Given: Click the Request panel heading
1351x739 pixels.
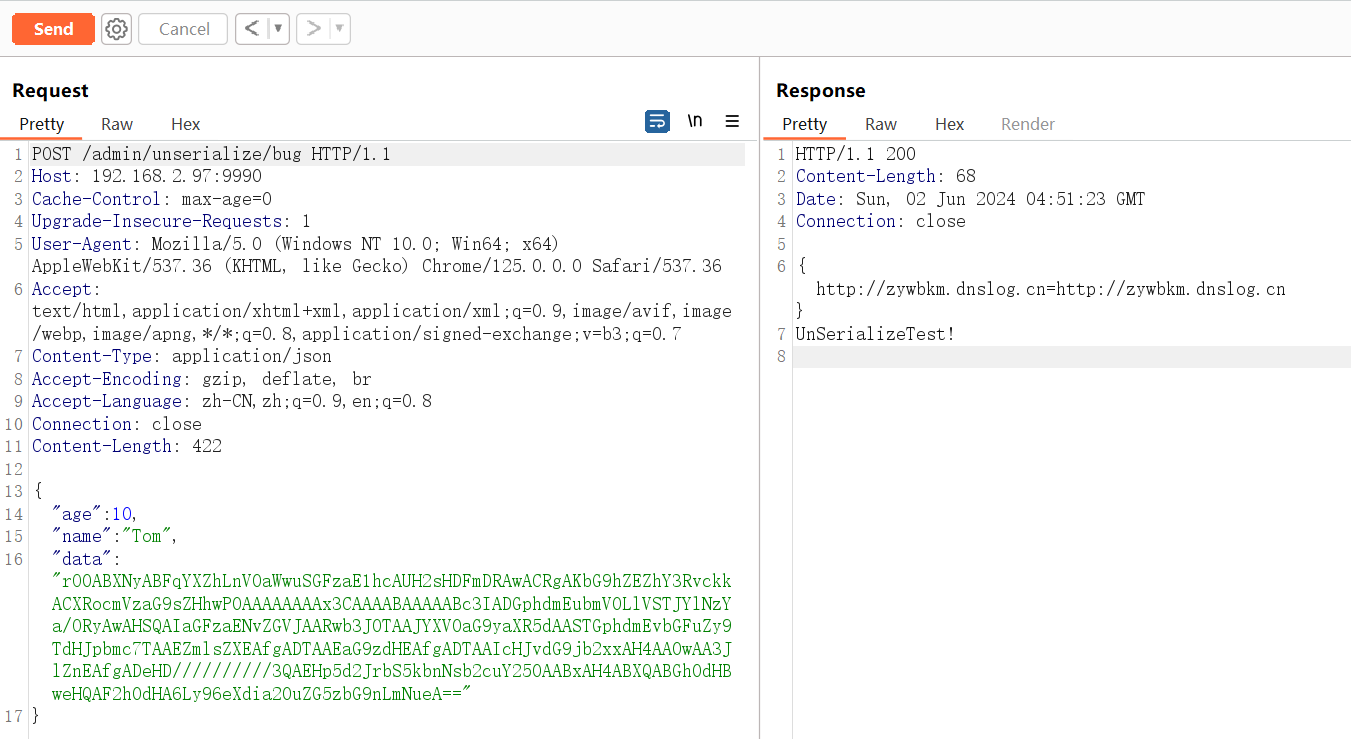Looking at the screenshot, I should click(50, 90).
